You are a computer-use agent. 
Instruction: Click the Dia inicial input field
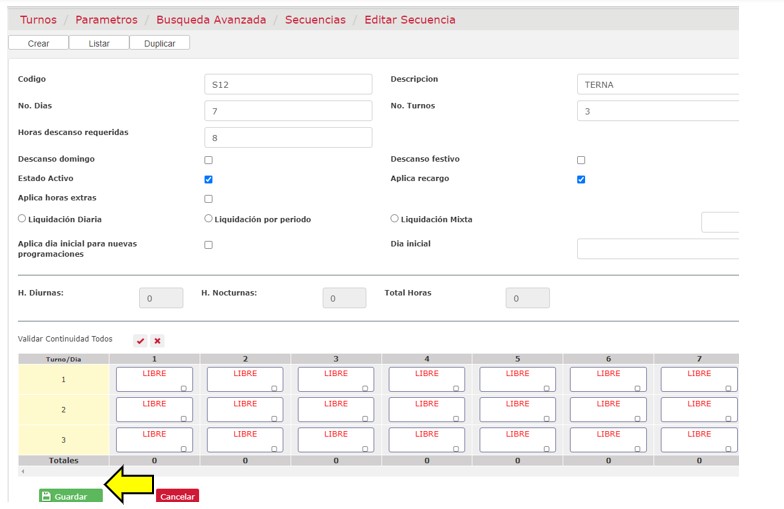[x=658, y=249]
